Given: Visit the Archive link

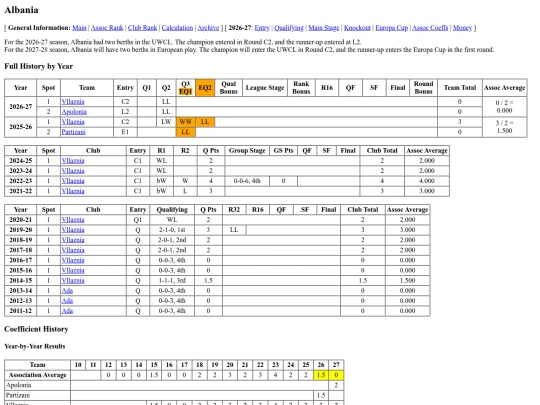Looking at the screenshot, I should (208, 28).
